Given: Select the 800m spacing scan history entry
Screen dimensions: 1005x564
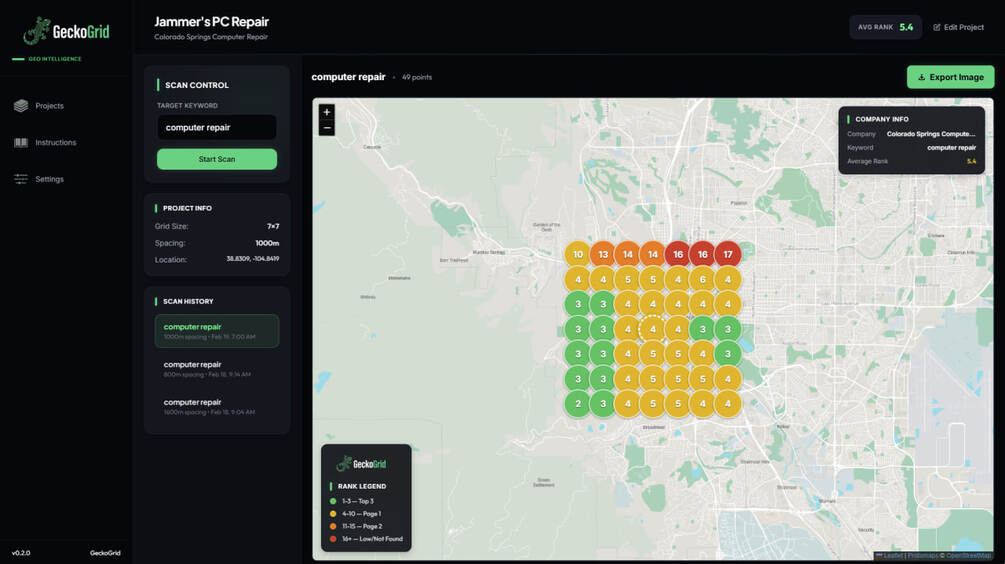Looking at the screenshot, I should click(x=217, y=369).
